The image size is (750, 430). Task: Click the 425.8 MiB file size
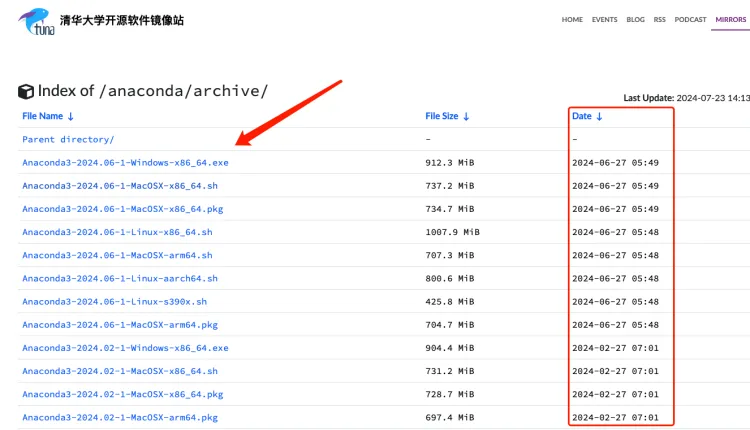point(450,302)
